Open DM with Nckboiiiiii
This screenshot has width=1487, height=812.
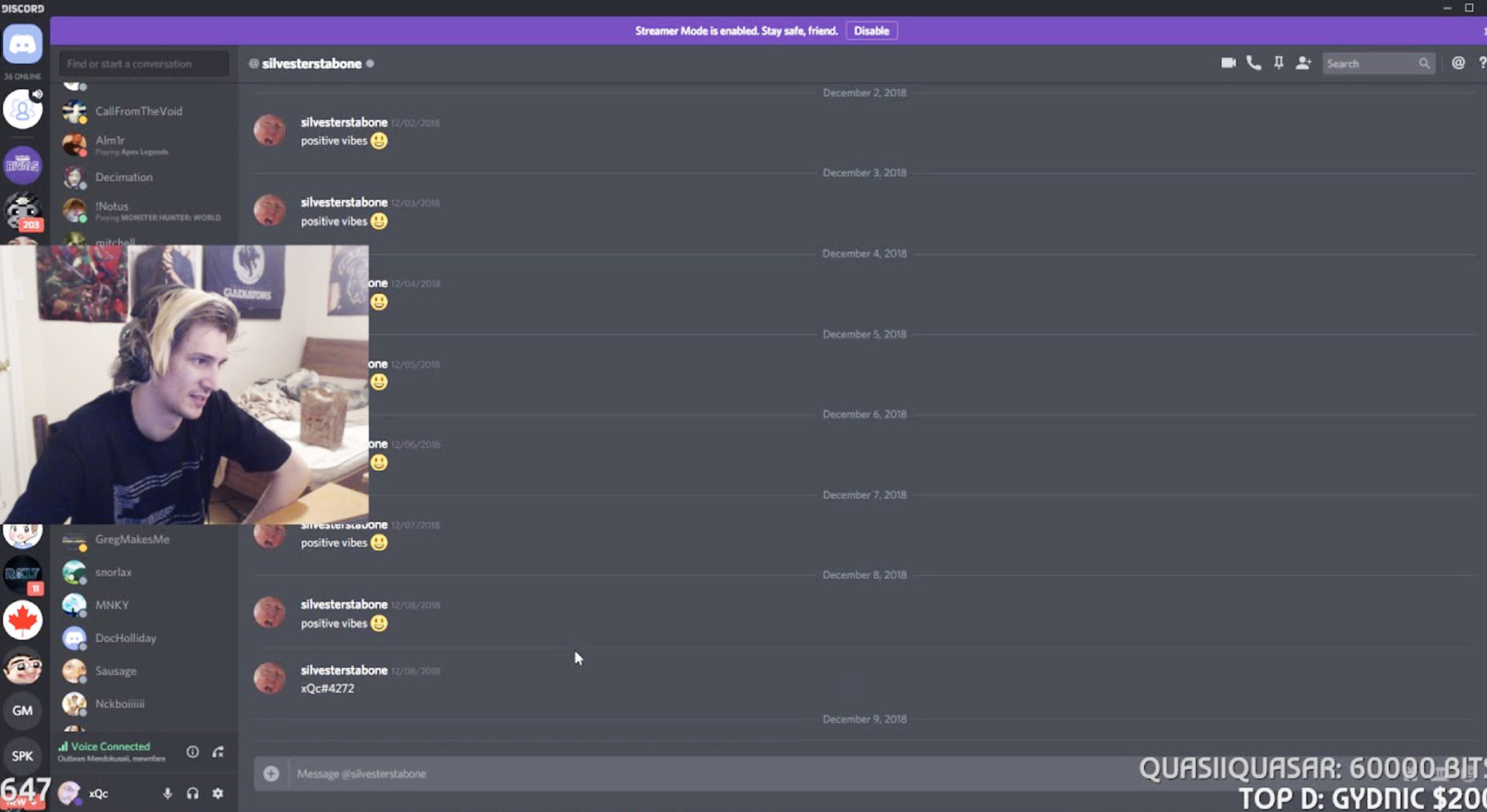click(x=146, y=704)
